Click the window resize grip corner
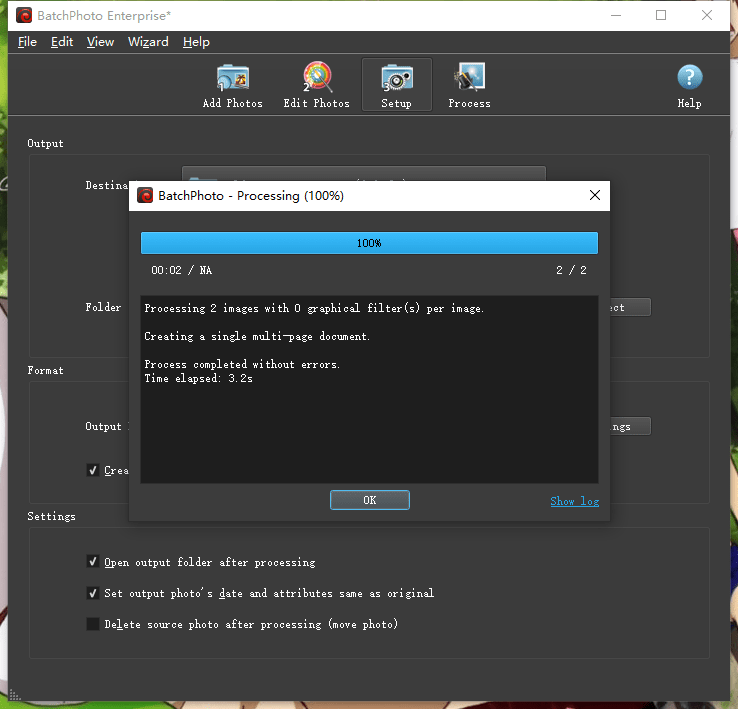 coord(15,695)
